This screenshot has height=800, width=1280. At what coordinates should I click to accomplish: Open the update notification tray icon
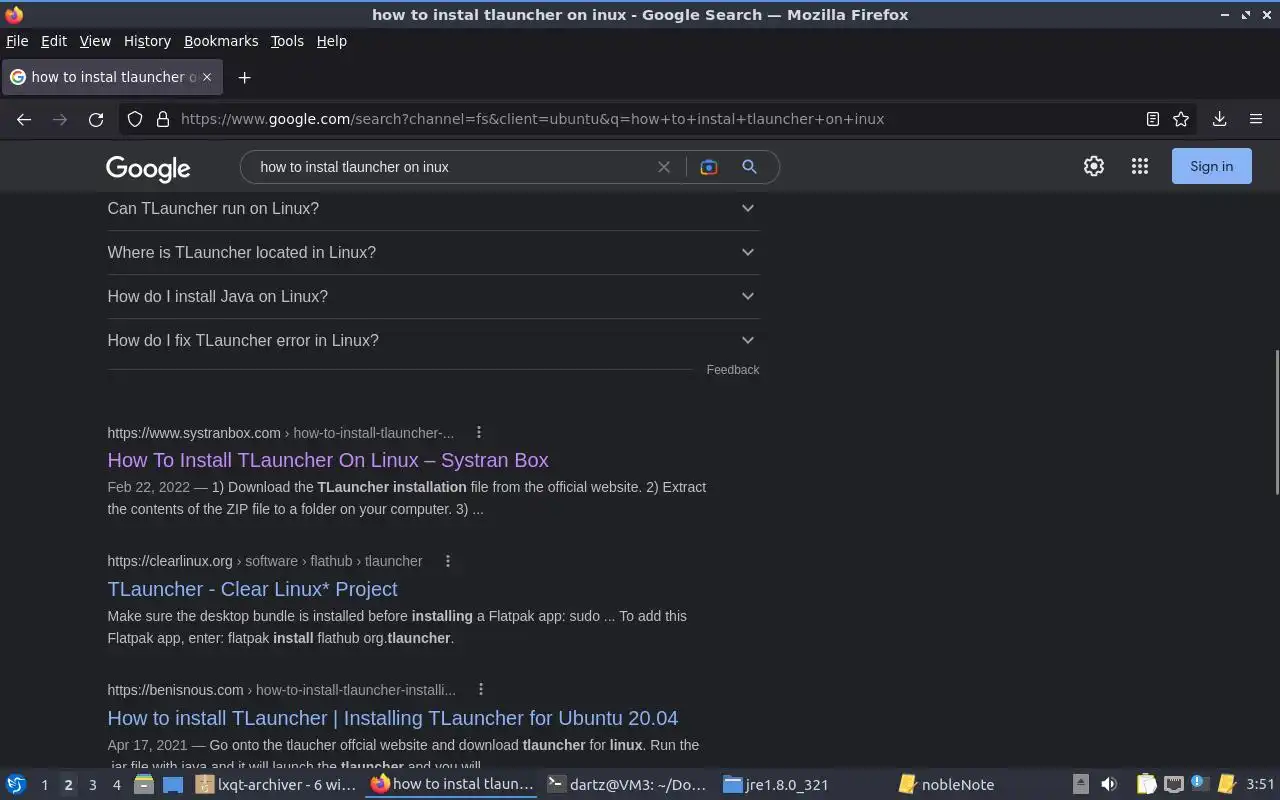[1200, 784]
